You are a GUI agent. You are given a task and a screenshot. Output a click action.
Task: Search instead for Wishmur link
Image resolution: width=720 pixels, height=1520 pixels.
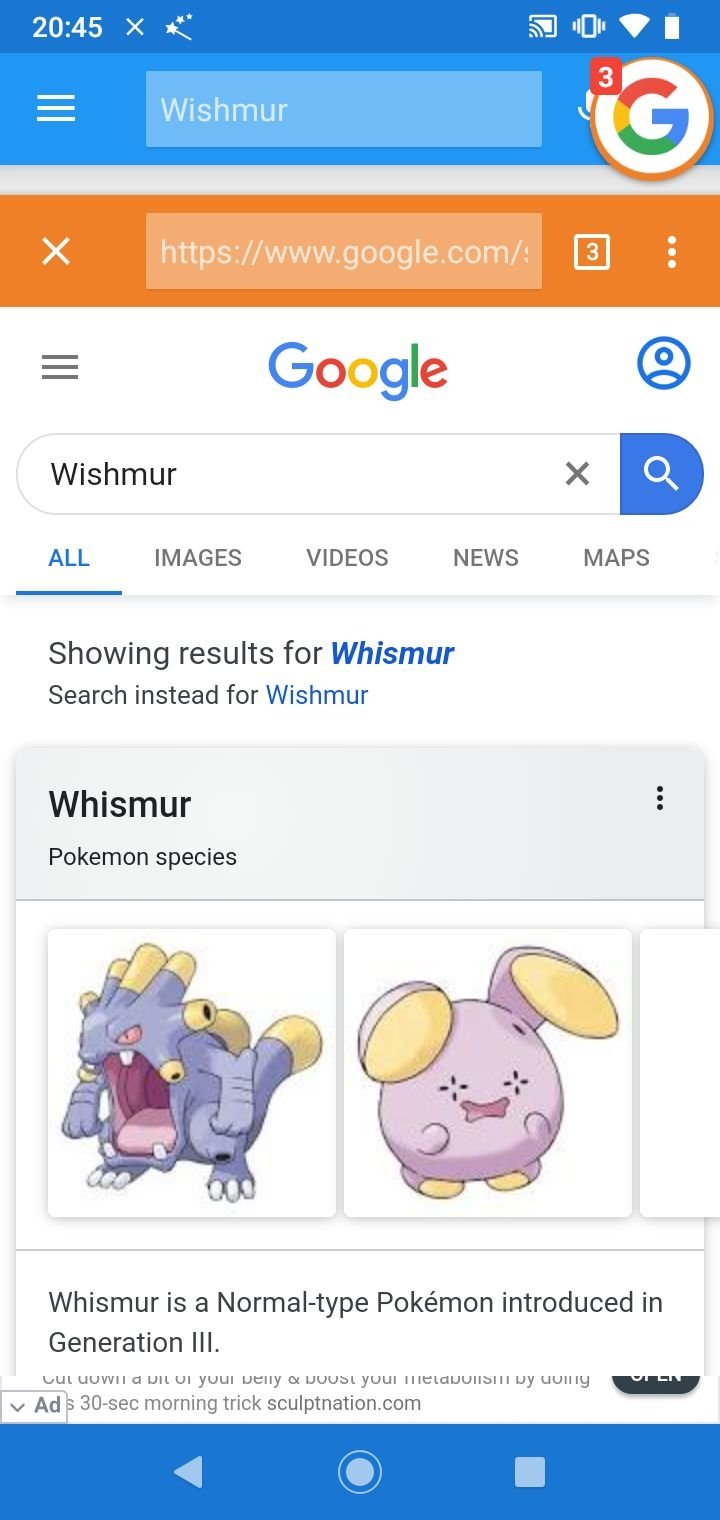point(317,695)
